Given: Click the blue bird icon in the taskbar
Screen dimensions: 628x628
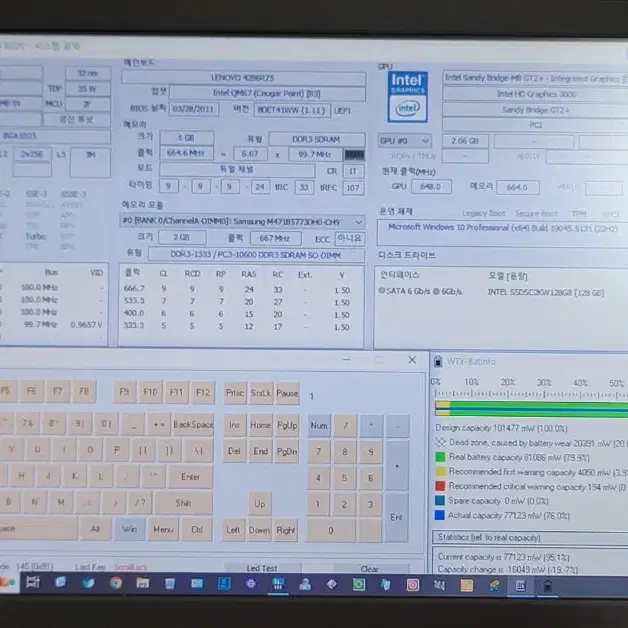Looking at the screenshot, I should click(89, 583).
